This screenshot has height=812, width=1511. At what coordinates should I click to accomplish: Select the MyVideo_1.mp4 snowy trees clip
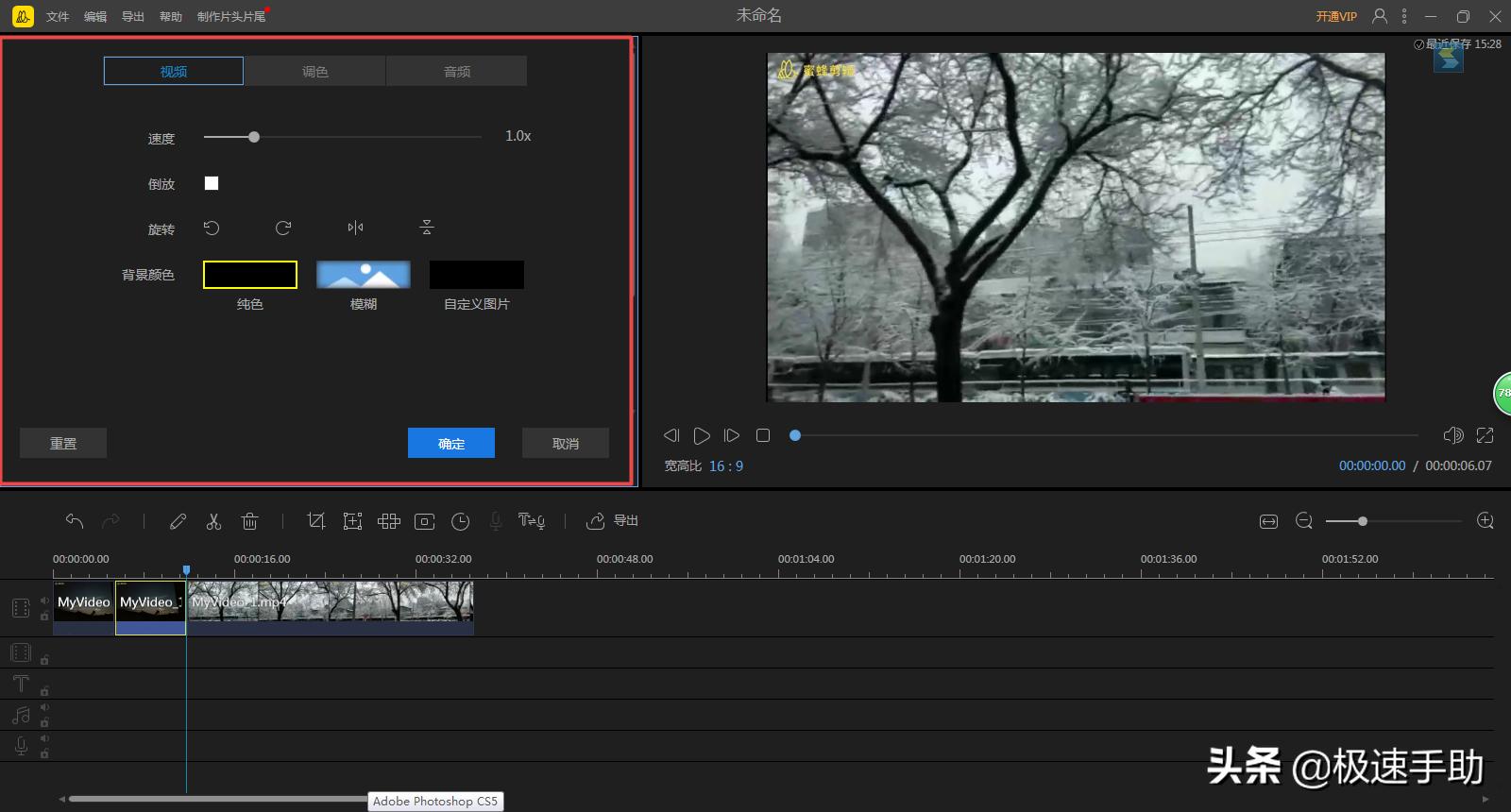pyautogui.click(x=331, y=608)
